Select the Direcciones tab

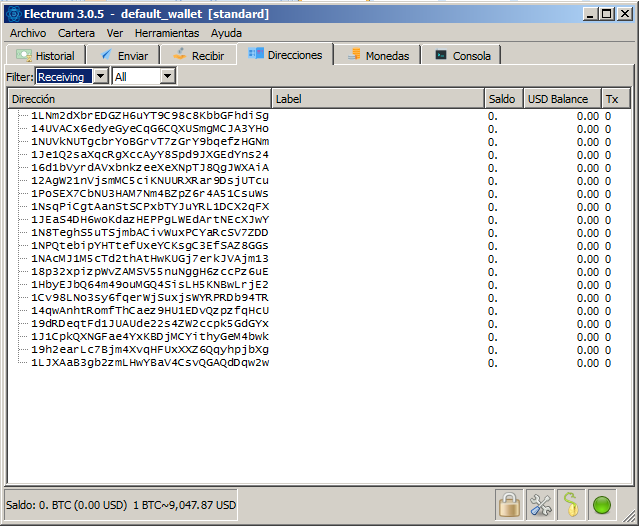click(x=285, y=55)
